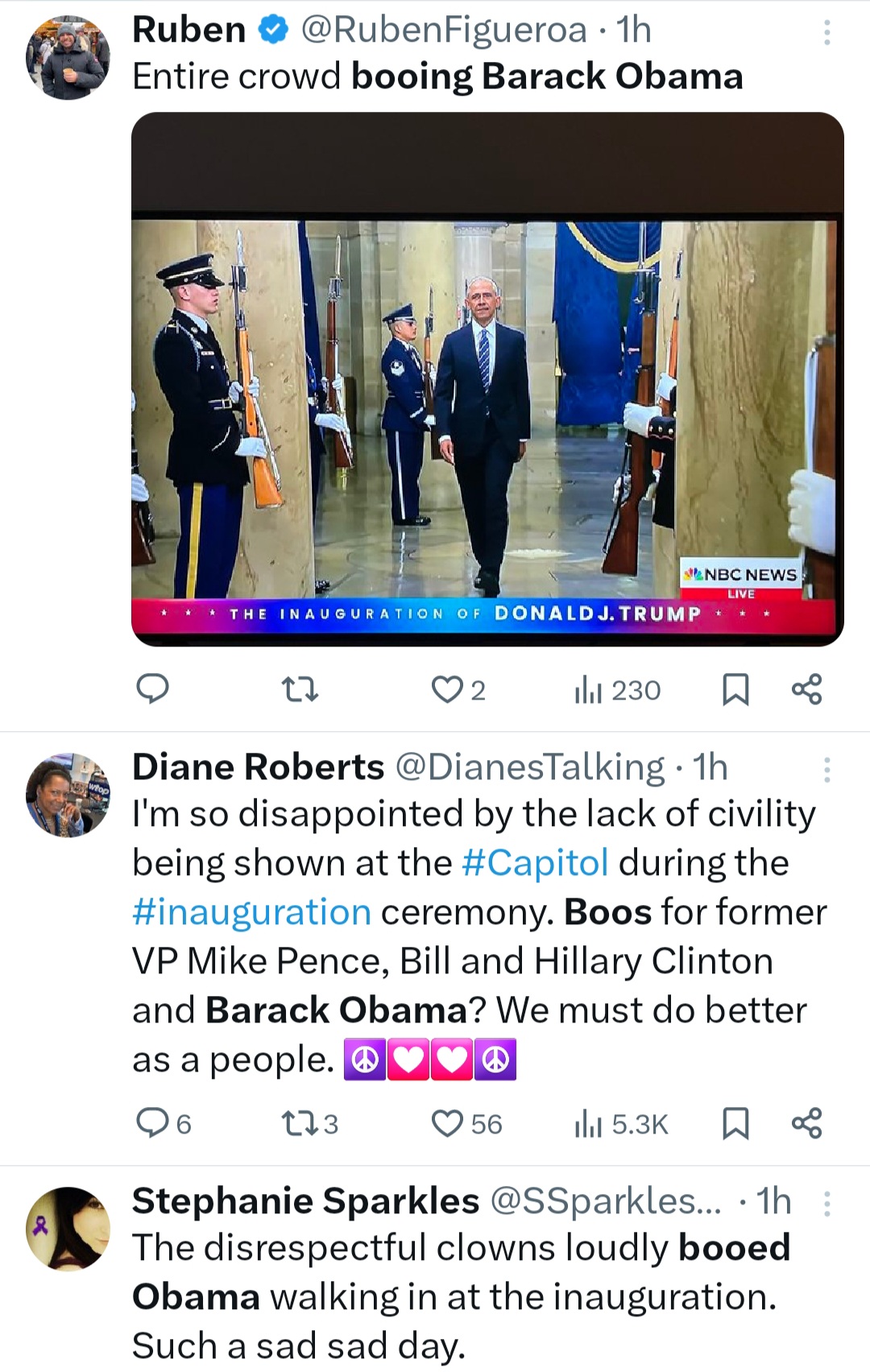Reply to Ruben's tweet
The image size is (870, 1372).
pos(153,690)
